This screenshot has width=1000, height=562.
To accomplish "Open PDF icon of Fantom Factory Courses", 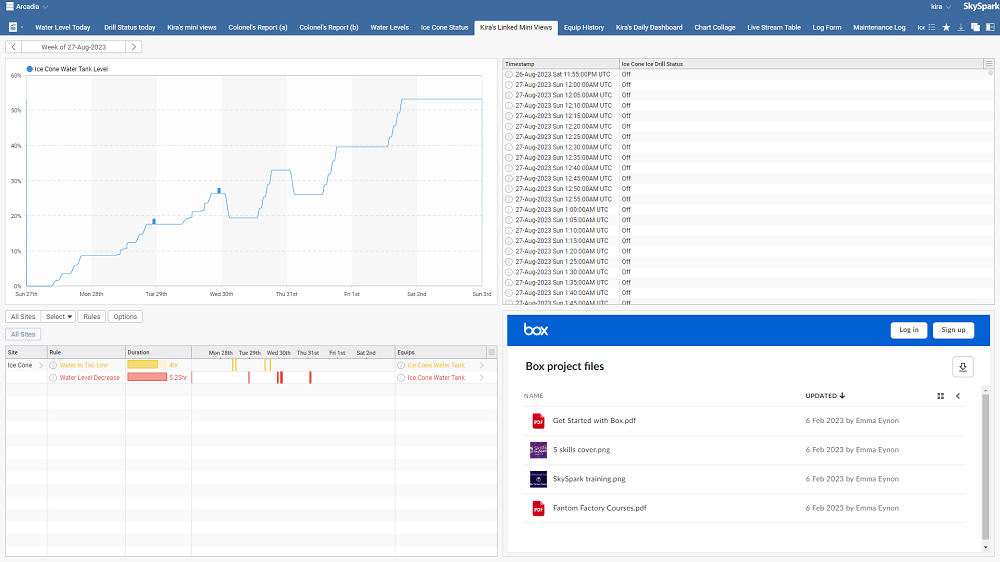I will coord(538,508).
